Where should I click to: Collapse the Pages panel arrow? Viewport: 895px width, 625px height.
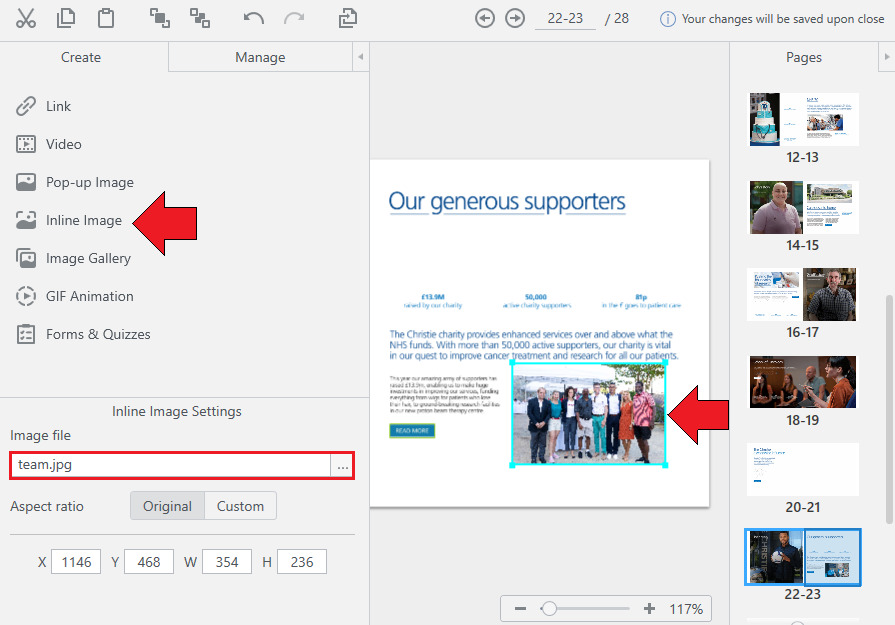886,57
